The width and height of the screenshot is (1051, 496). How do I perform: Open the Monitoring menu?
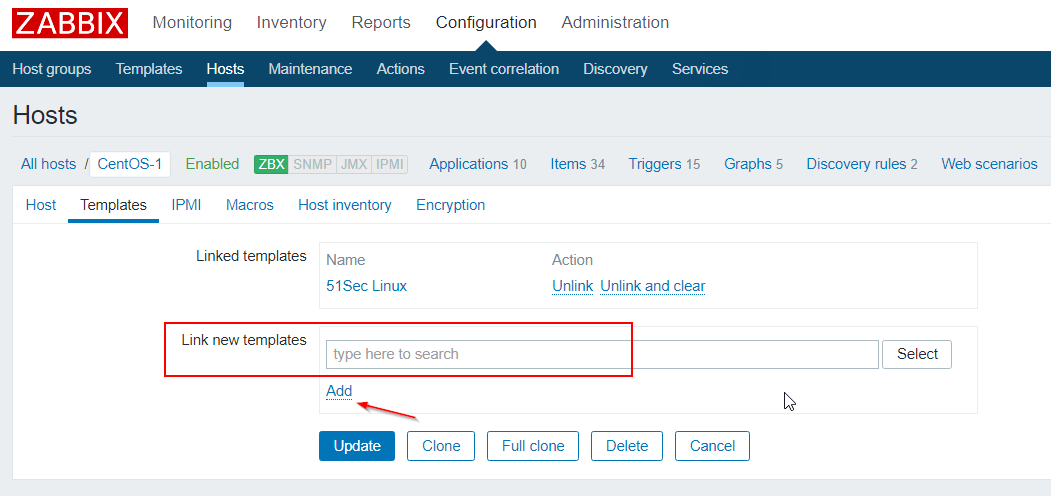[192, 23]
